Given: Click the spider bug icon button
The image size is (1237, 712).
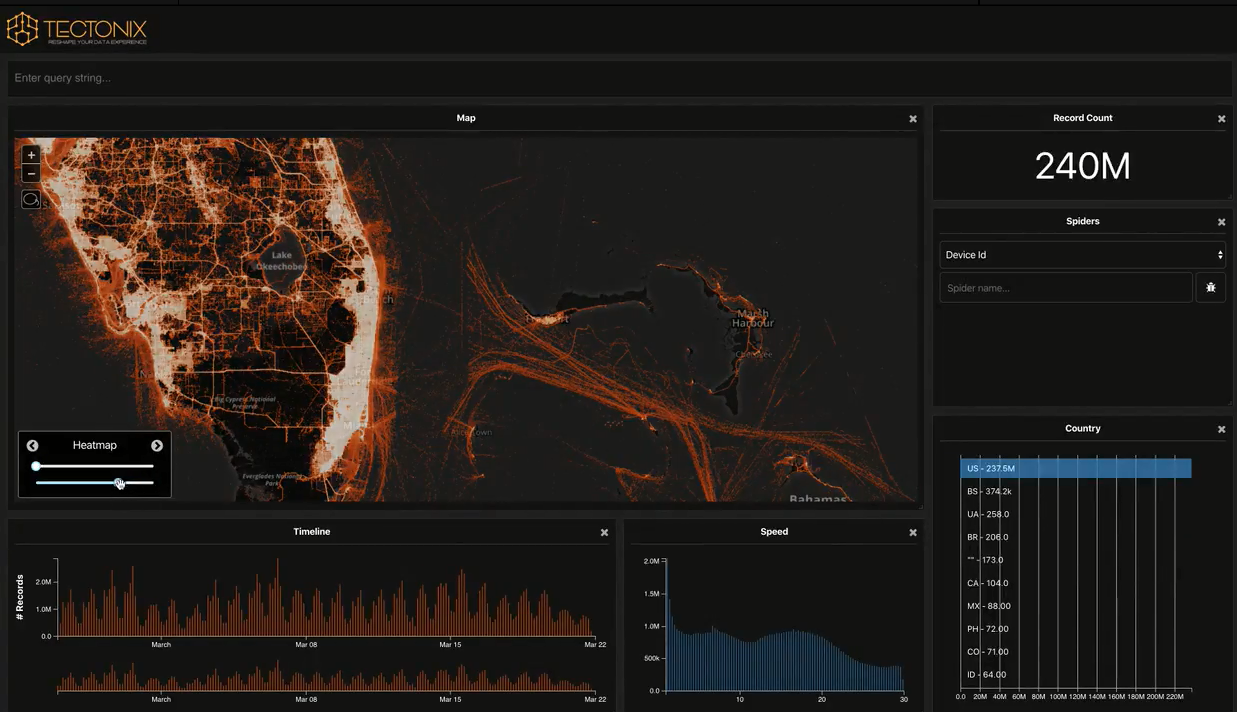Looking at the screenshot, I should (x=1210, y=288).
